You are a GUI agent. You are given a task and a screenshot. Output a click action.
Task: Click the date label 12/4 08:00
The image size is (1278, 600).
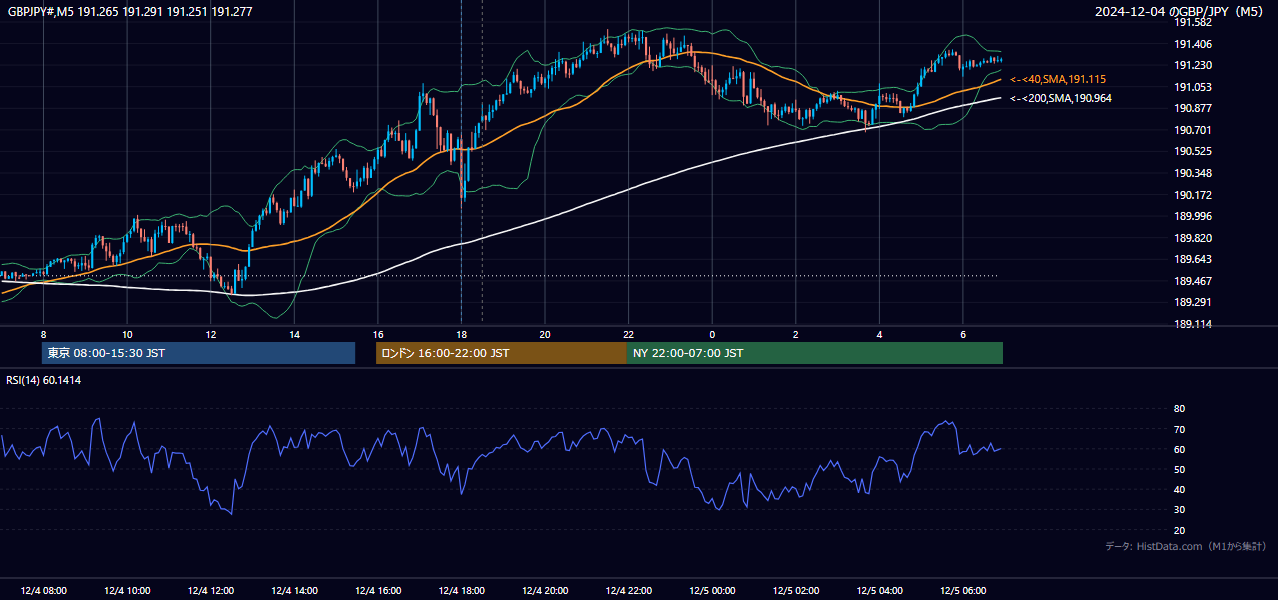pyautogui.click(x=43, y=591)
